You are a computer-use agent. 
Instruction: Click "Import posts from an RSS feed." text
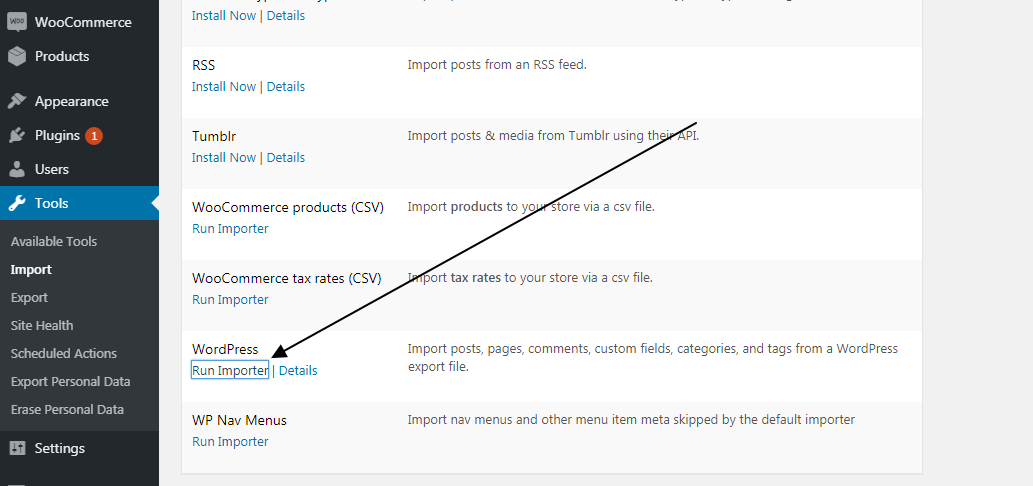click(497, 65)
